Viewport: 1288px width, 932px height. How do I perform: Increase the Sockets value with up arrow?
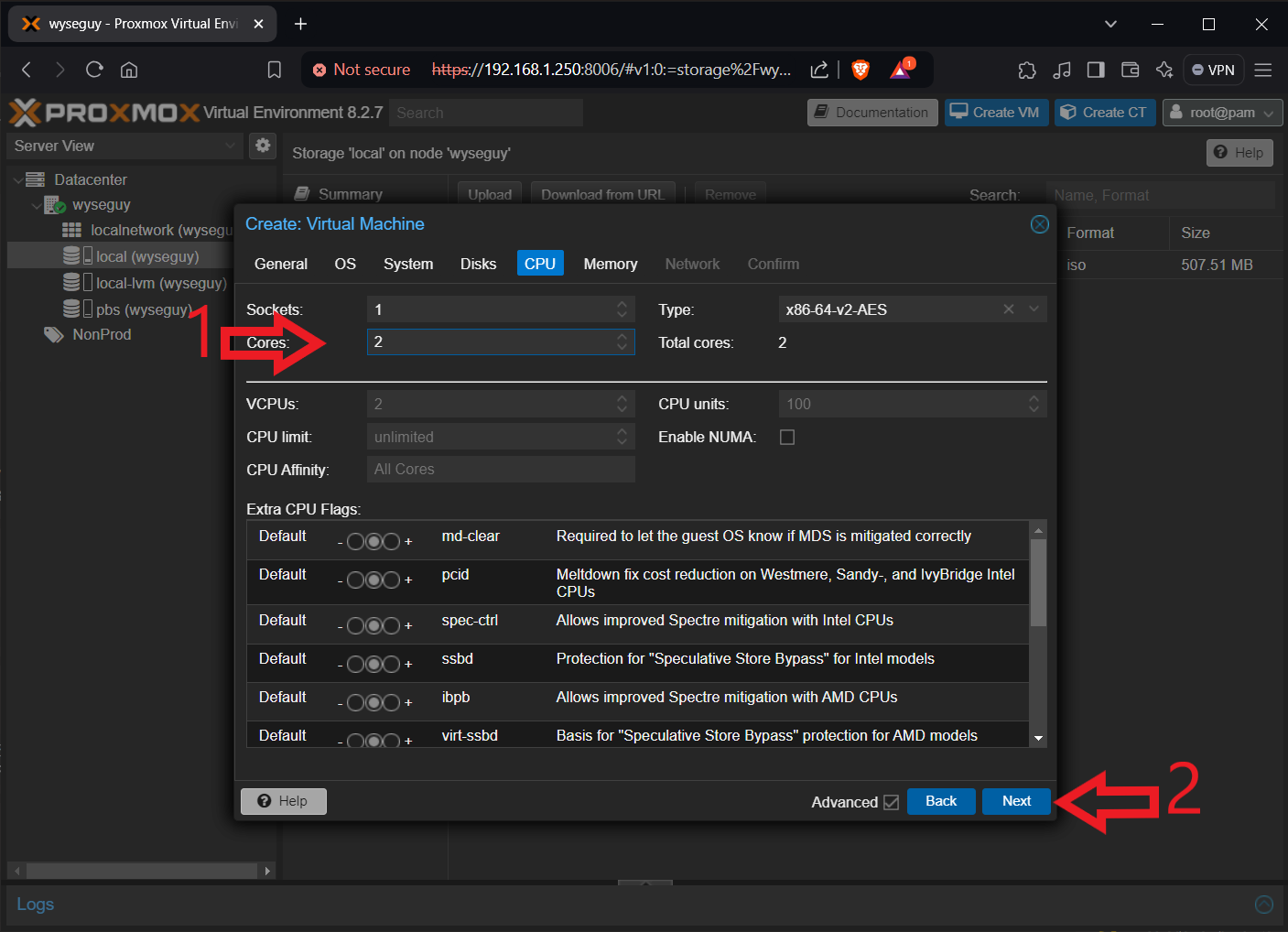(622, 304)
